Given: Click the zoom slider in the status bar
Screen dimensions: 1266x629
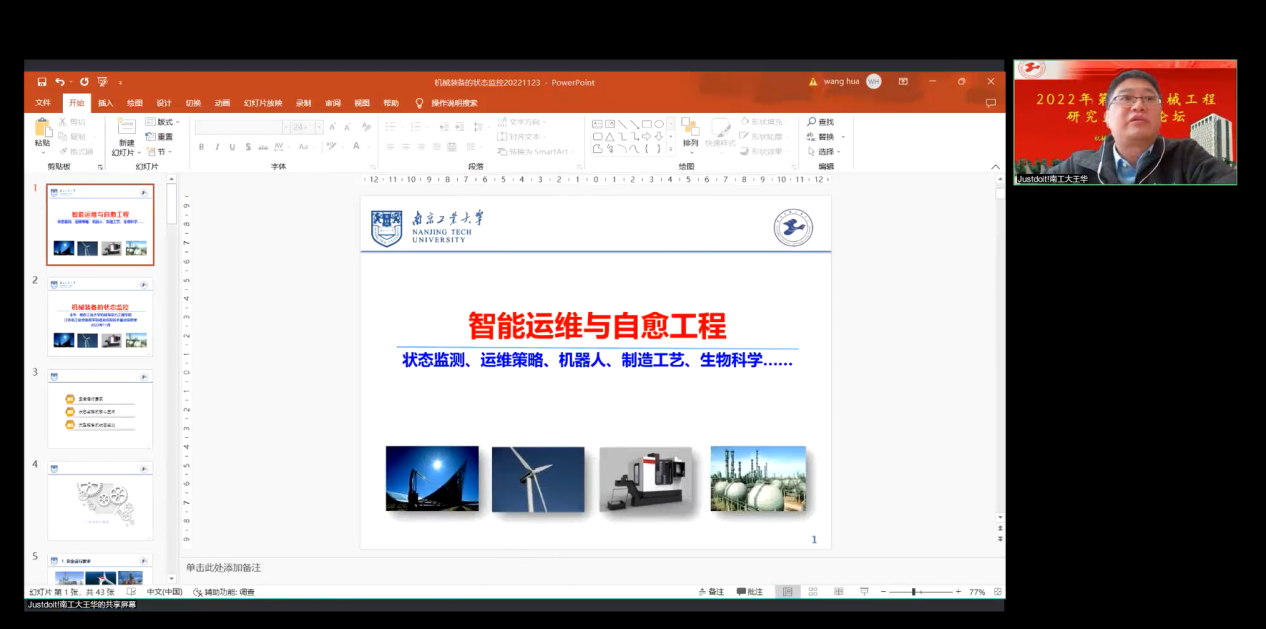Looking at the screenshot, I should tap(914, 592).
